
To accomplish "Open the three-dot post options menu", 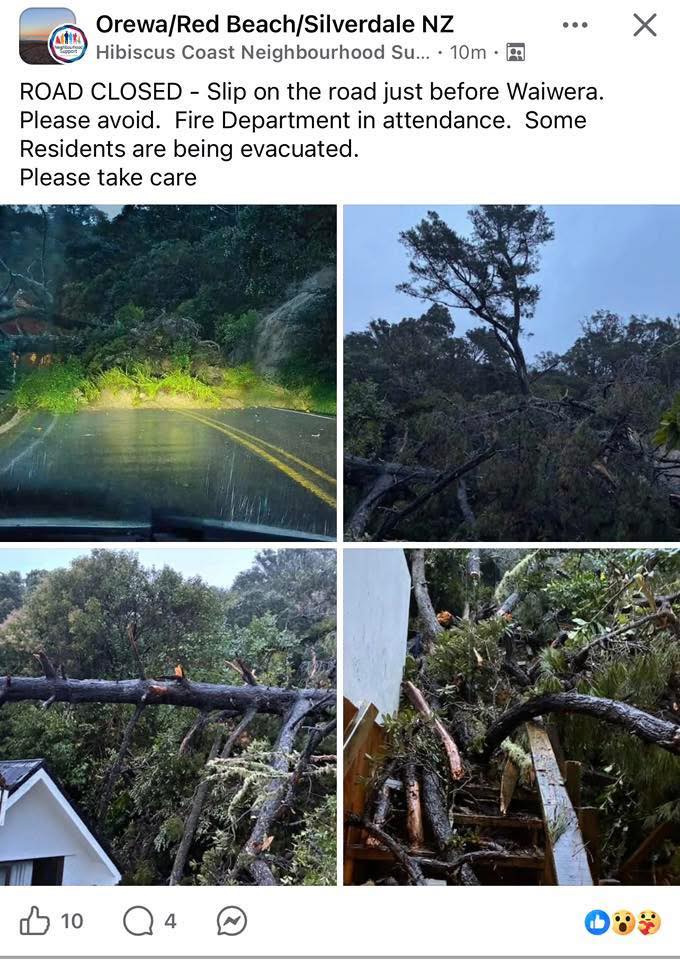I will (x=575, y=25).
